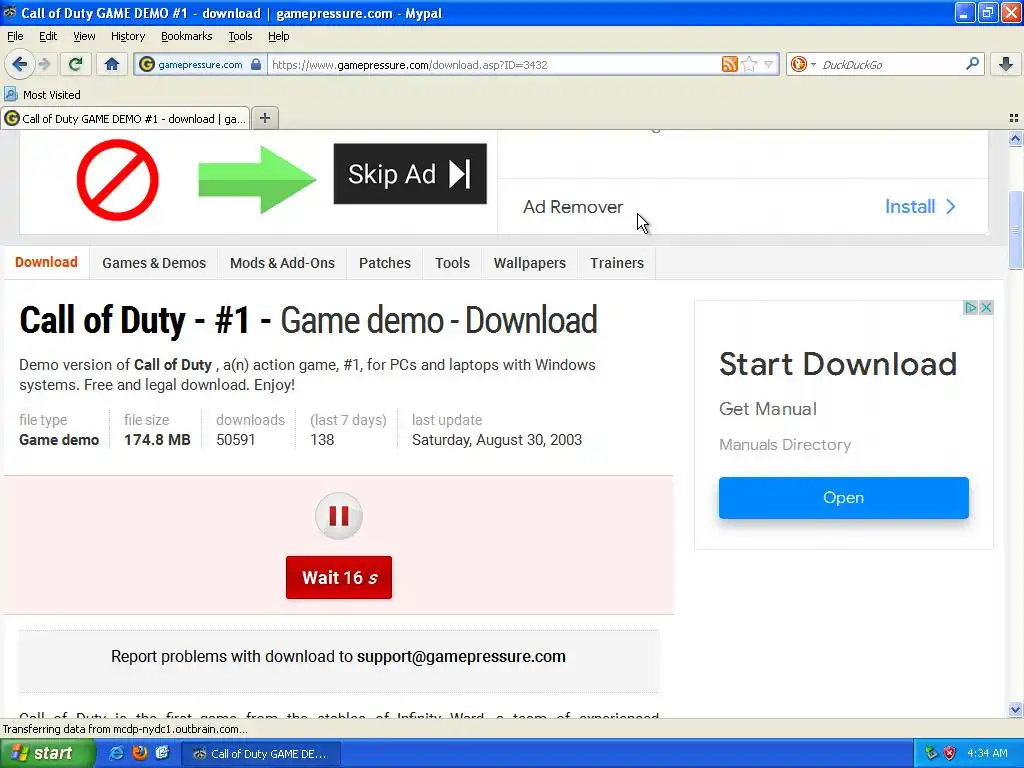Click the vertical scrollbar thumb
The height and width of the screenshot is (768, 1024).
(1015, 229)
